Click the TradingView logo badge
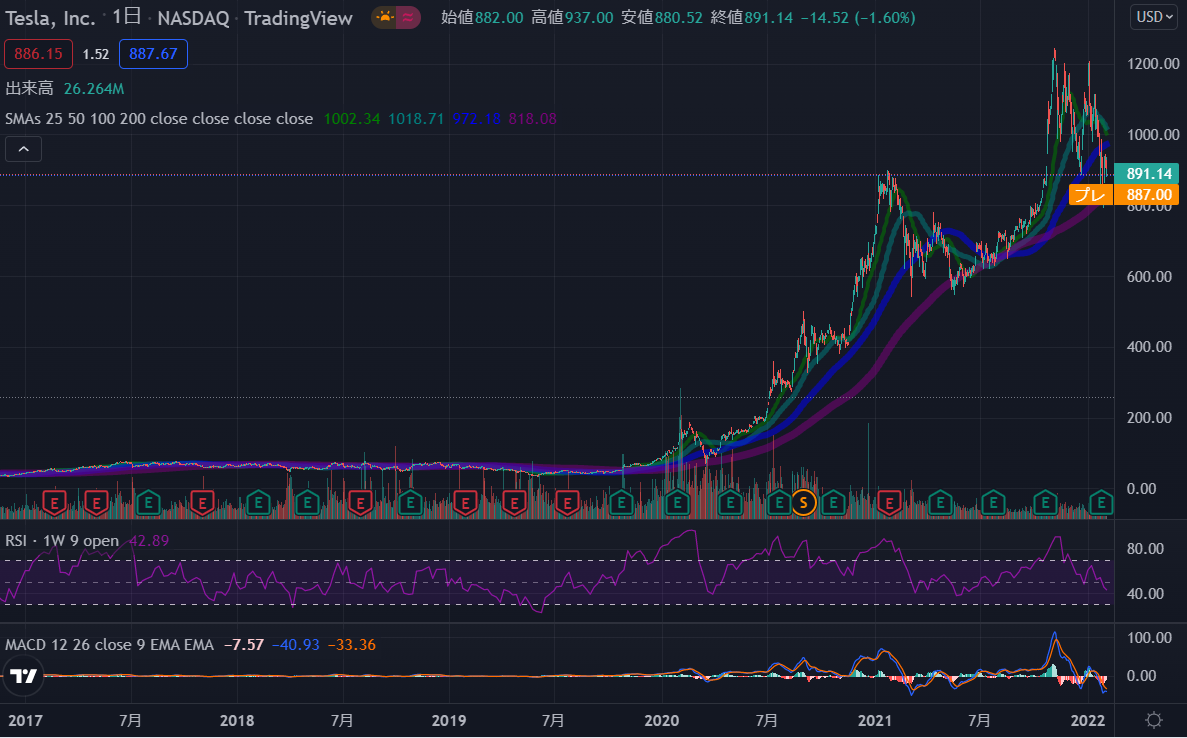This screenshot has height=738, width=1187. pos(23,676)
